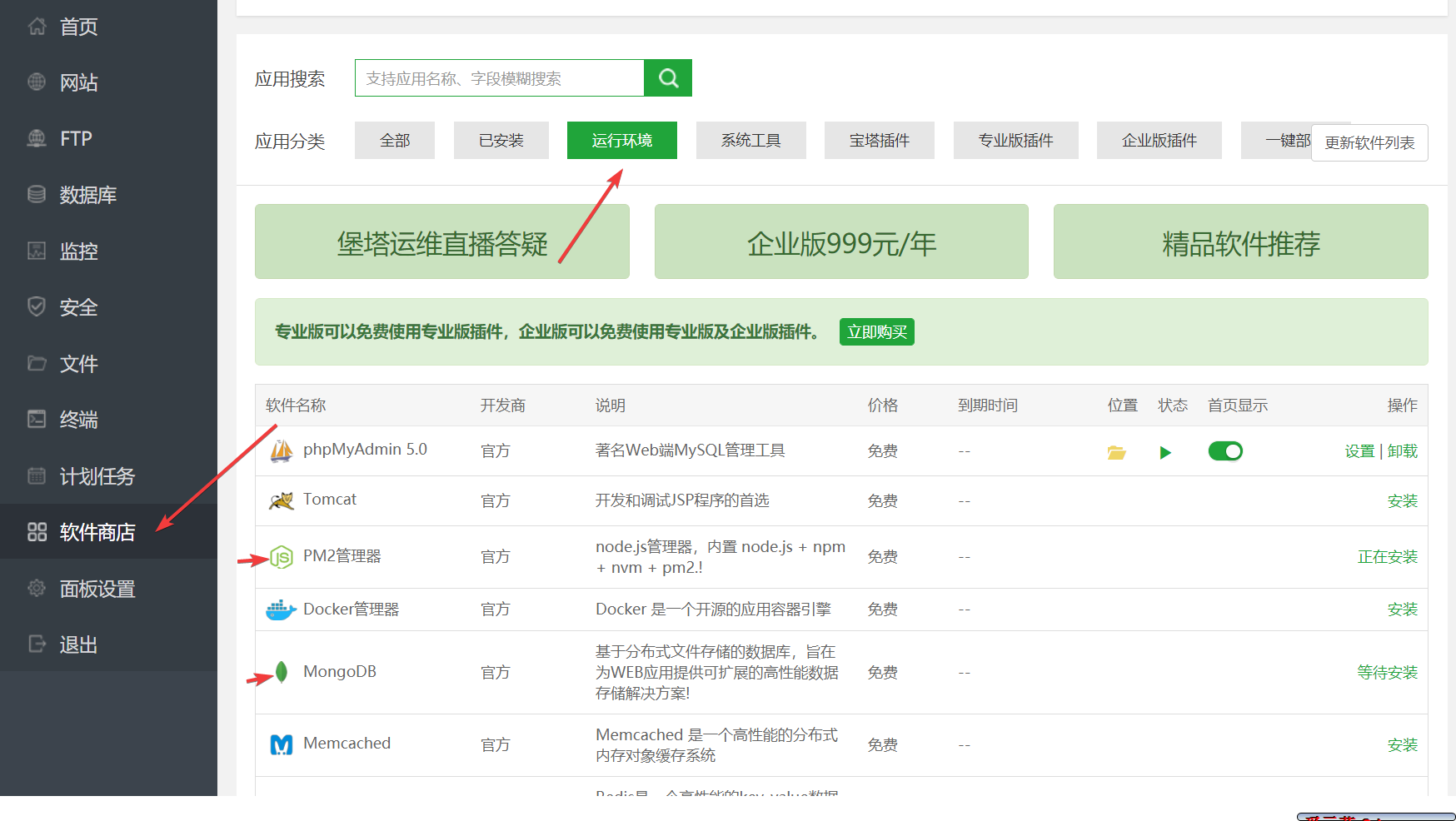Click the green search magnifier button
Screen dimensions: 1456x821
click(668, 78)
